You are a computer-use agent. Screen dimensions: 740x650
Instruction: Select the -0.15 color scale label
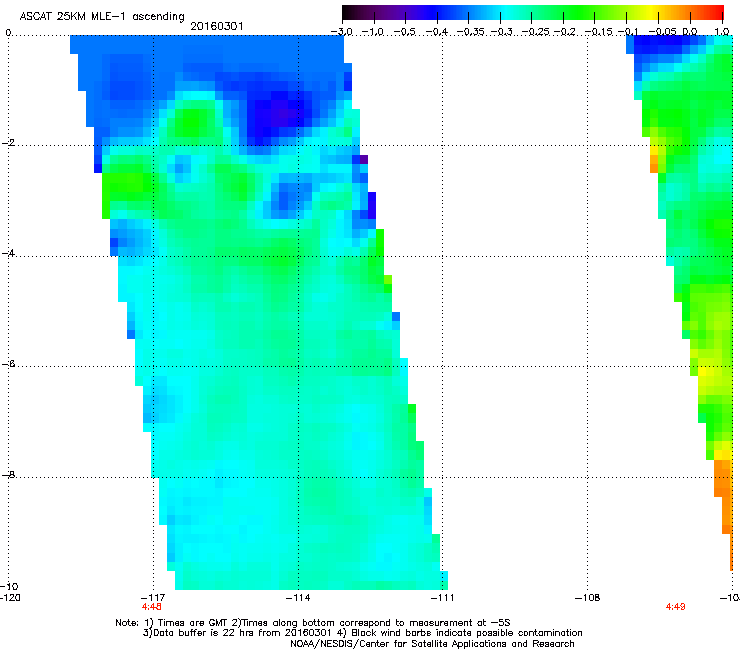point(598,32)
